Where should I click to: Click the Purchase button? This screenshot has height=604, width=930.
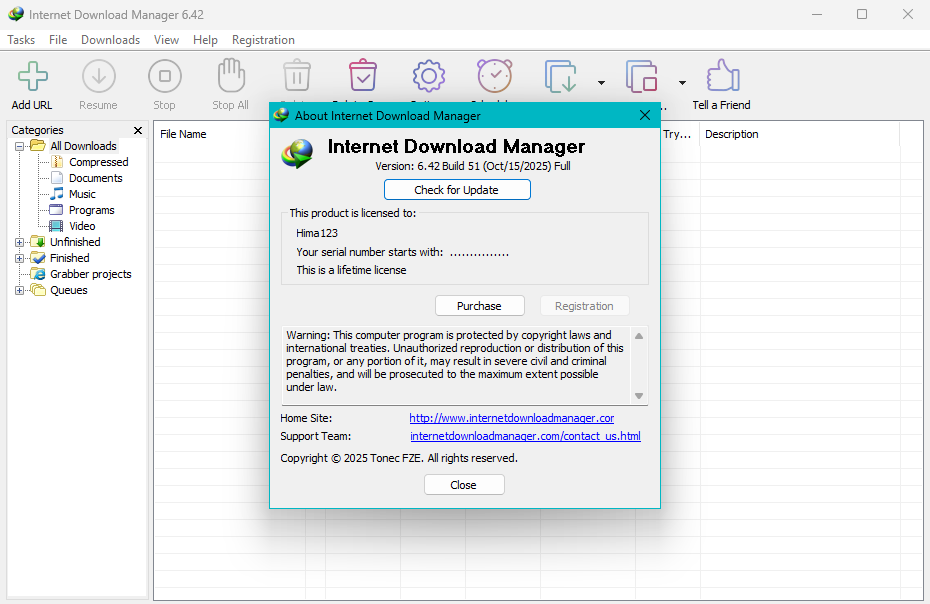pyautogui.click(x=479, y=306)
